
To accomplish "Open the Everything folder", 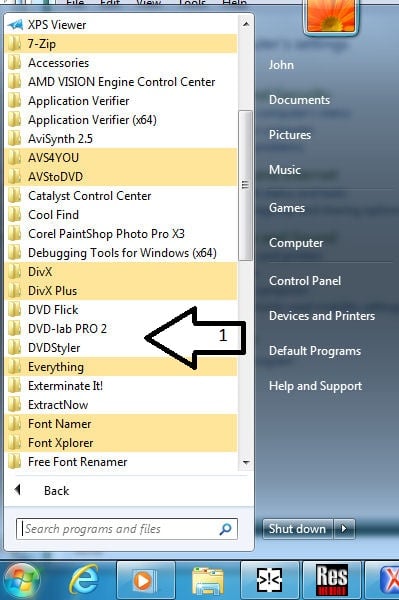I will coord(122,367).
